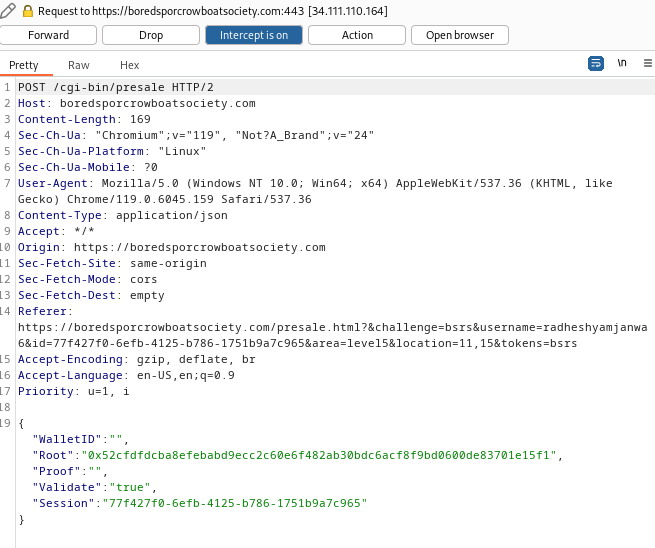Image resolution: width=655 pixels, height=548 pixels.
Task: Open the hamburger menu in editor toolbar
Action: [x=646, y=63]
